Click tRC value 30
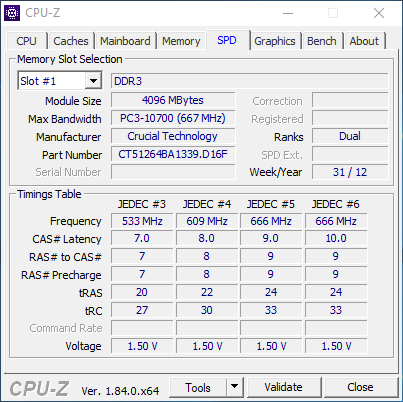This screenshot has height=402, width=403. [x=207, y=310]
